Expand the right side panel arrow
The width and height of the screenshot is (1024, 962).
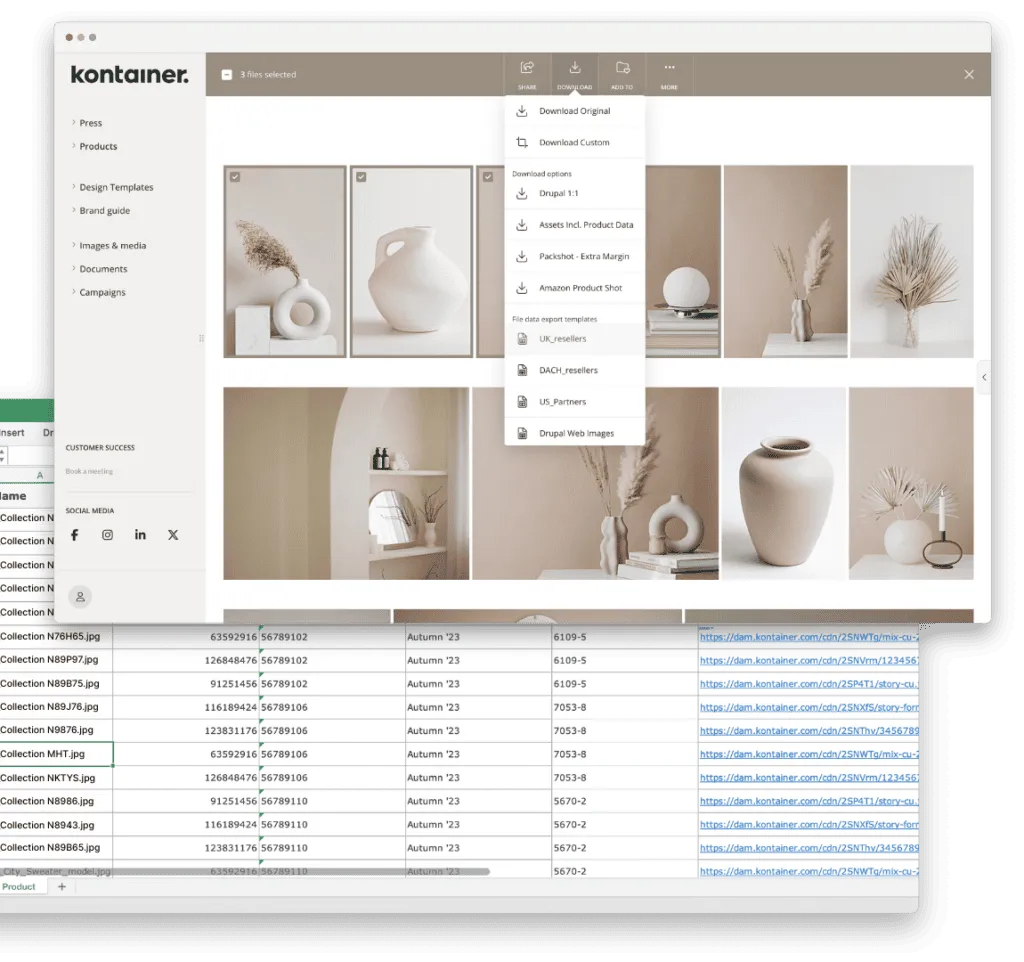[984, 377]
